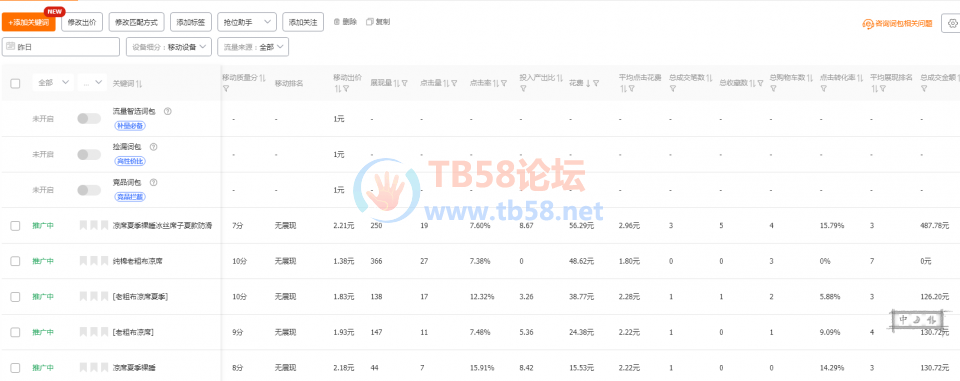Check the 凉席夏季裸睡冰丝席子夏款防滑 row

tap(15, 225)
